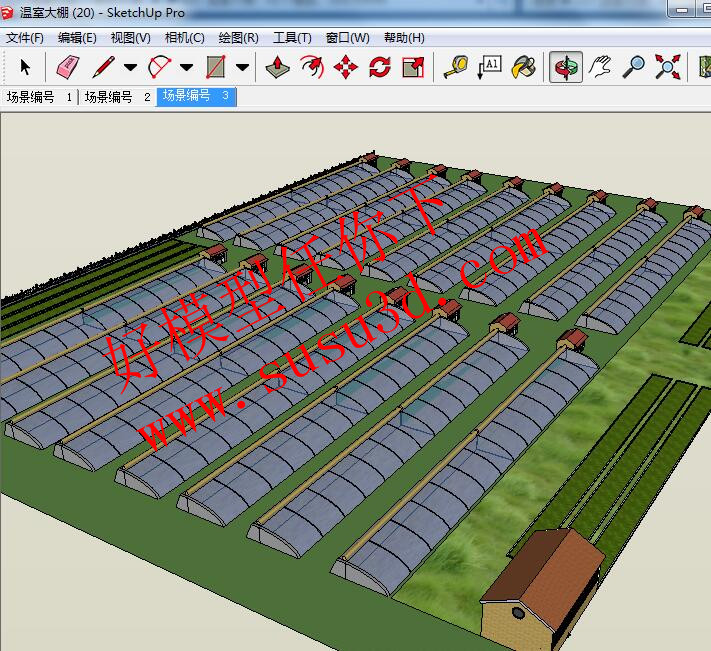Click the brown-roofed house in the model
The height and width of the screenshot is (651, 711).
coord(543,589)
